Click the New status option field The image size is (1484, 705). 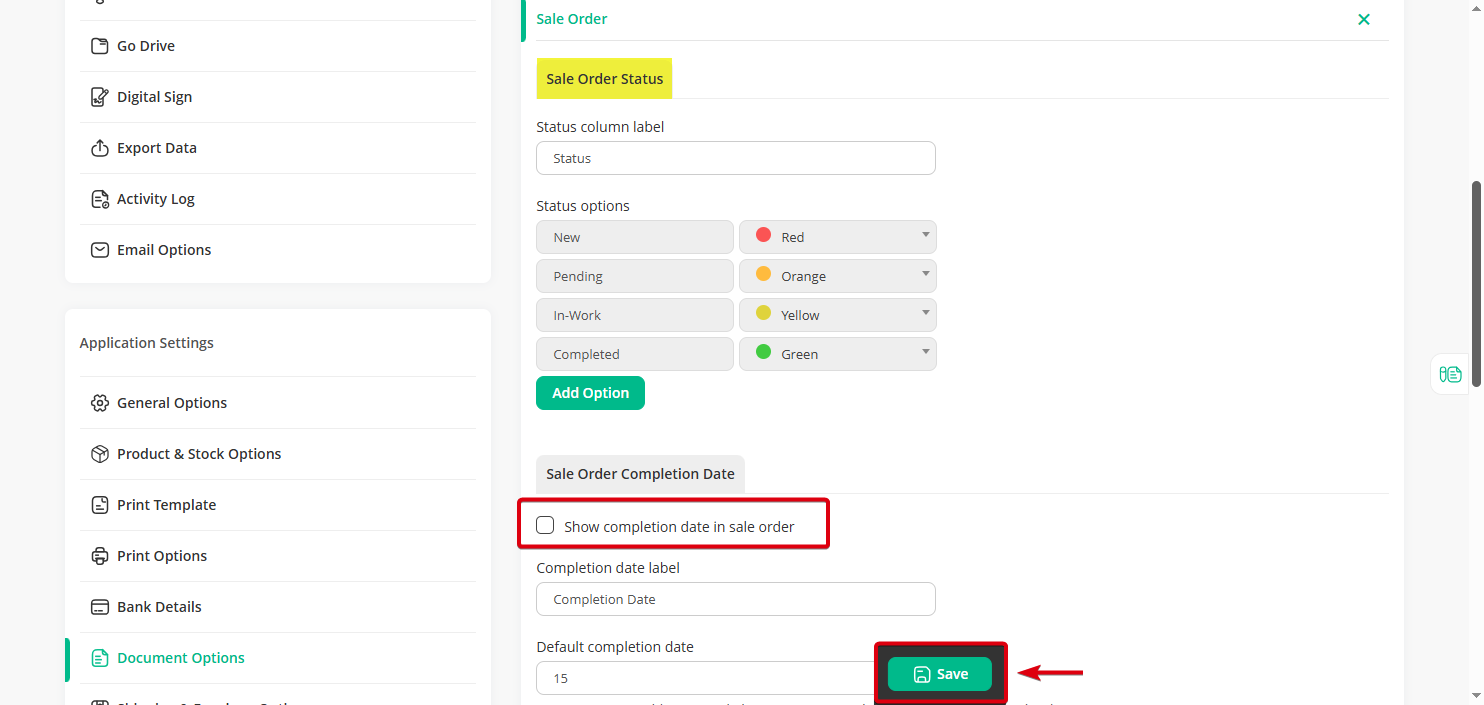tap(635, 237)
